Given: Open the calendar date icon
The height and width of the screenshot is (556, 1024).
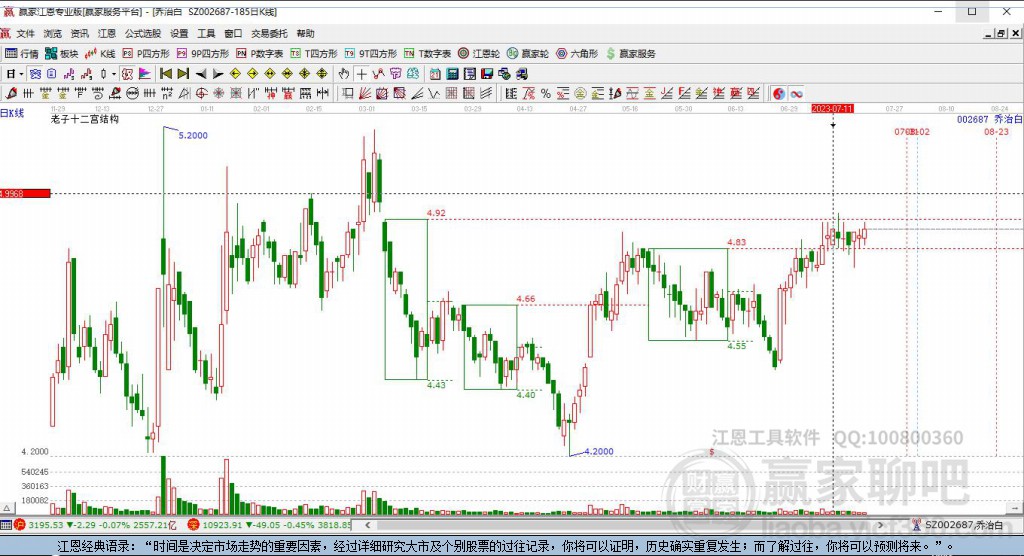Looking at the screenshot, I should (x=435, y=74).
